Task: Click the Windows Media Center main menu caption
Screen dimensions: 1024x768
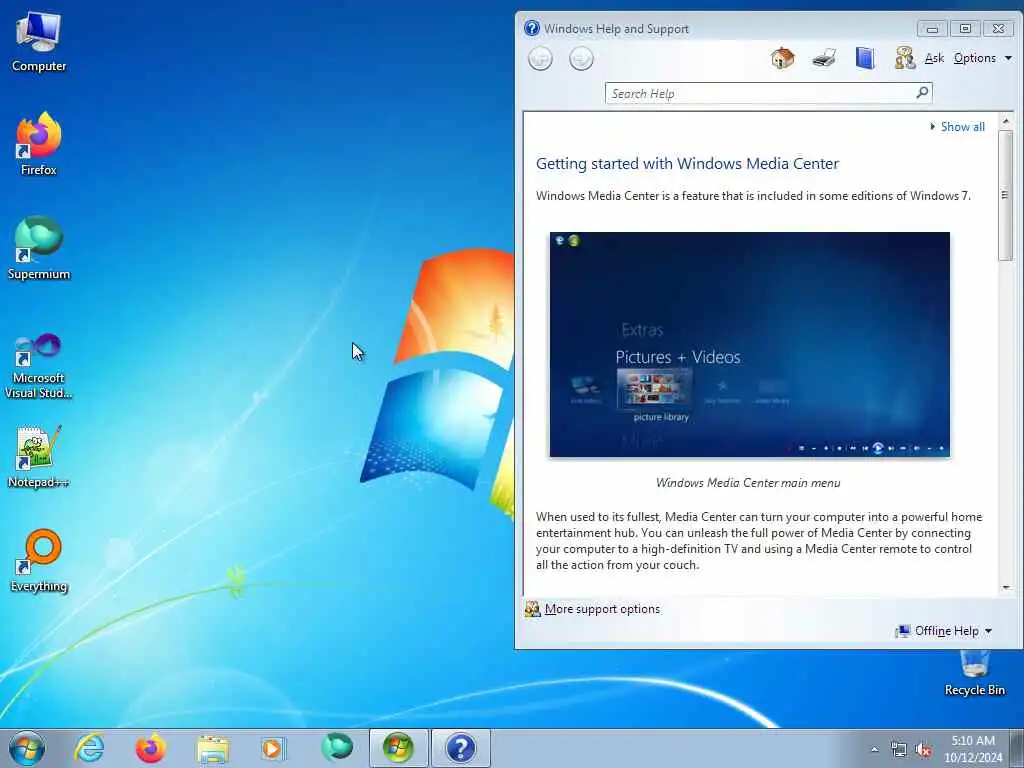Action: (x=748, y=483)
